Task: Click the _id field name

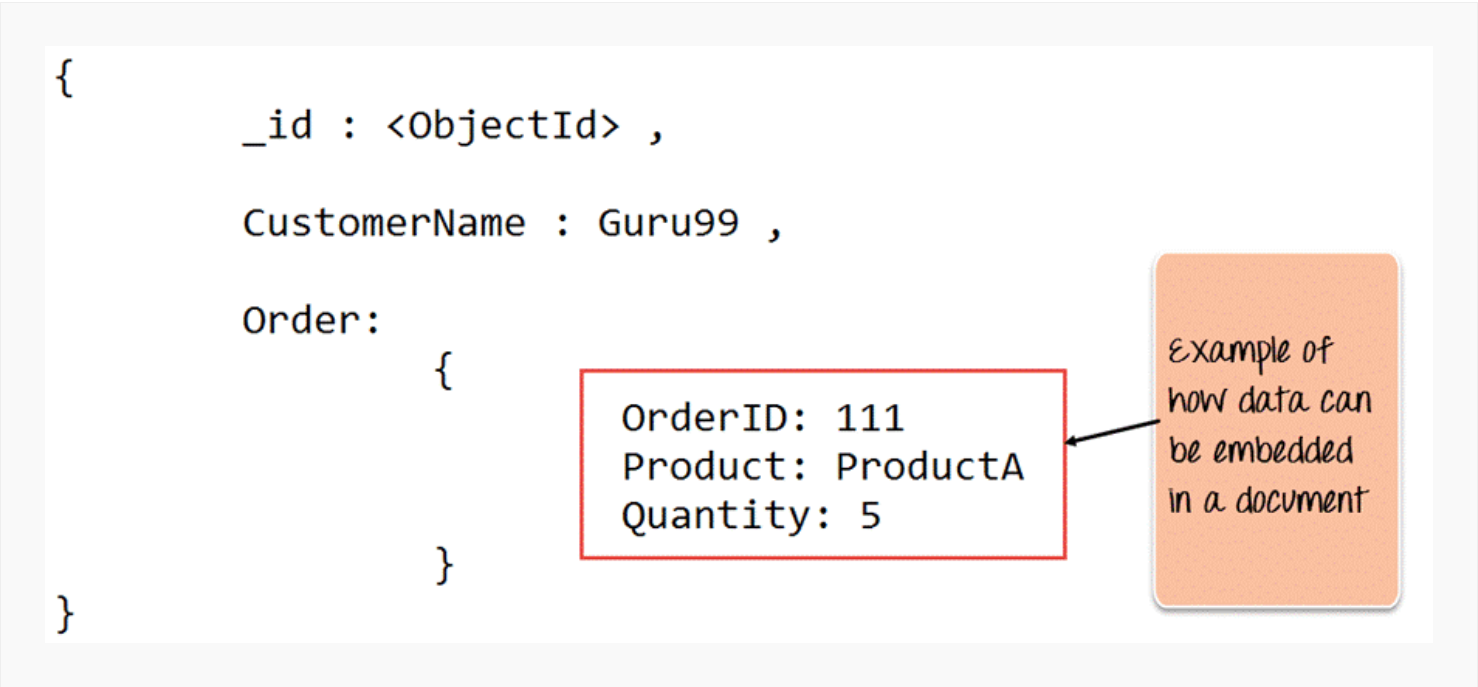Action: tap(277, 127)
